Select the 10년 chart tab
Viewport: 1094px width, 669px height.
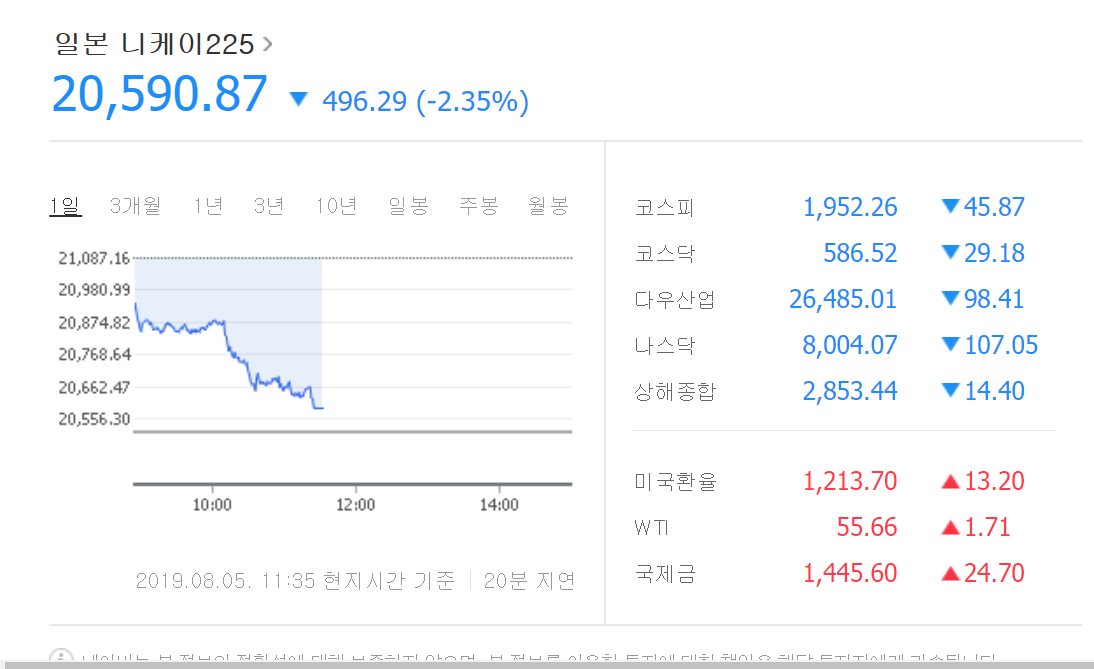[x=336, y=206]
